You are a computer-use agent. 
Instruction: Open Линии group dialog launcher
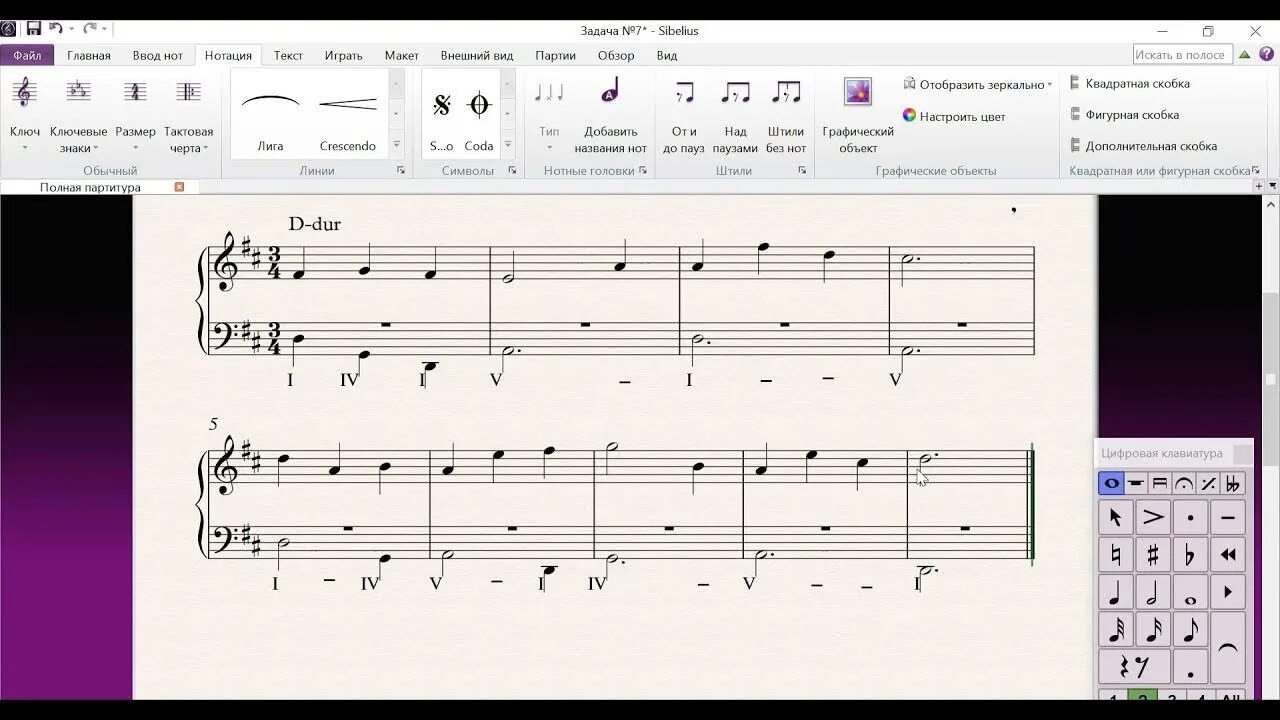tap(401, 171)
